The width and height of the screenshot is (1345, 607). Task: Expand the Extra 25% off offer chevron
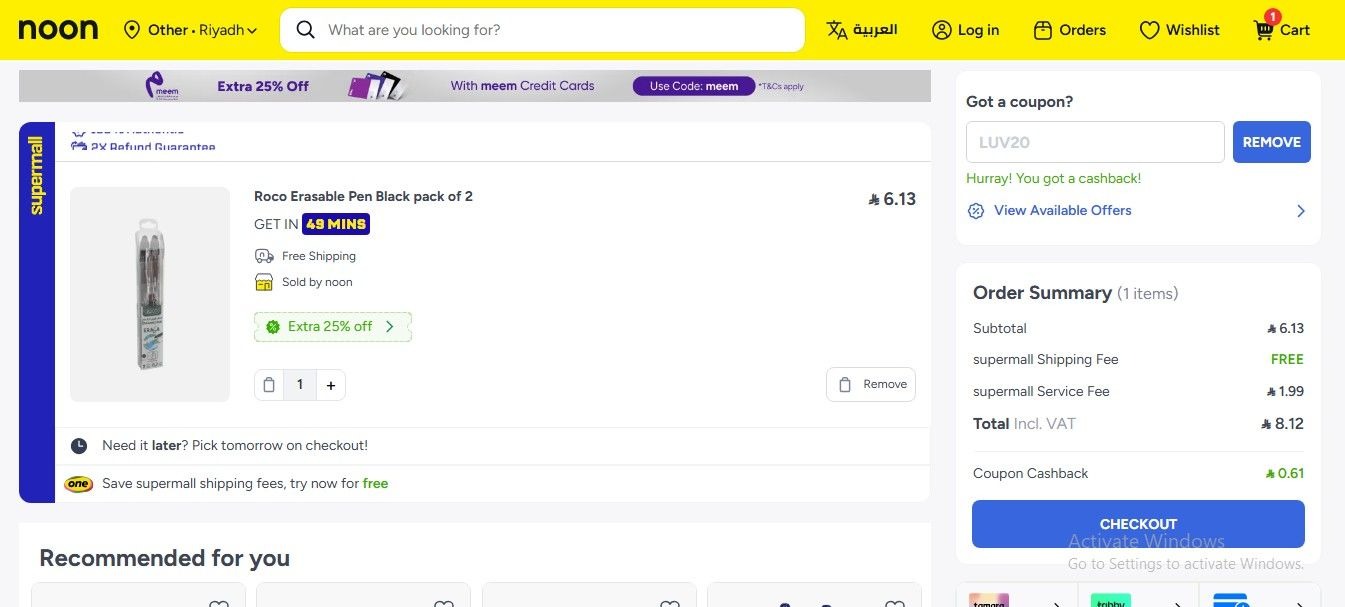pyautogui.click(x=390, y=327)
